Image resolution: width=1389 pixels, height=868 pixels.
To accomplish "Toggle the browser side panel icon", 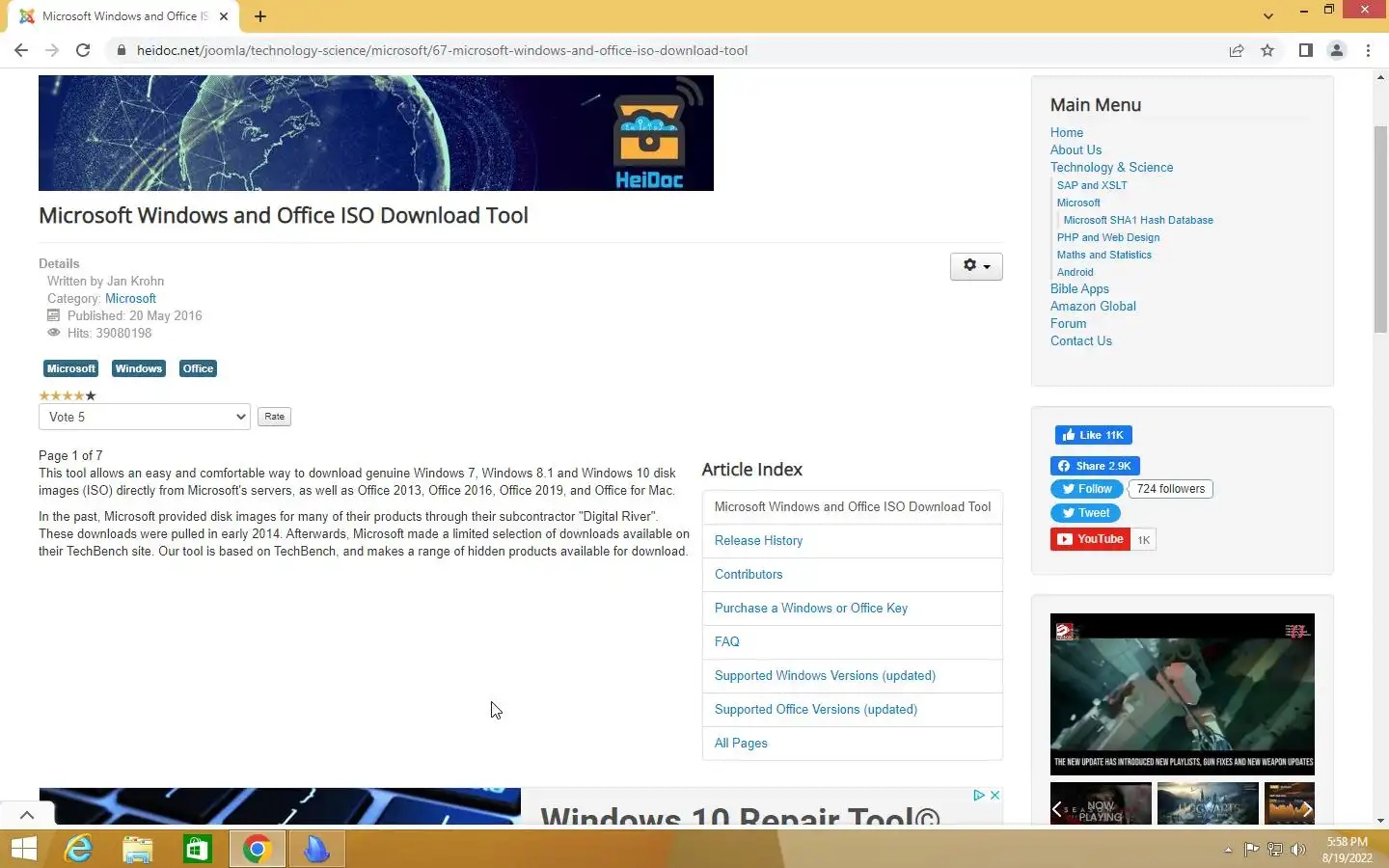I will [x=1305, y=50].
